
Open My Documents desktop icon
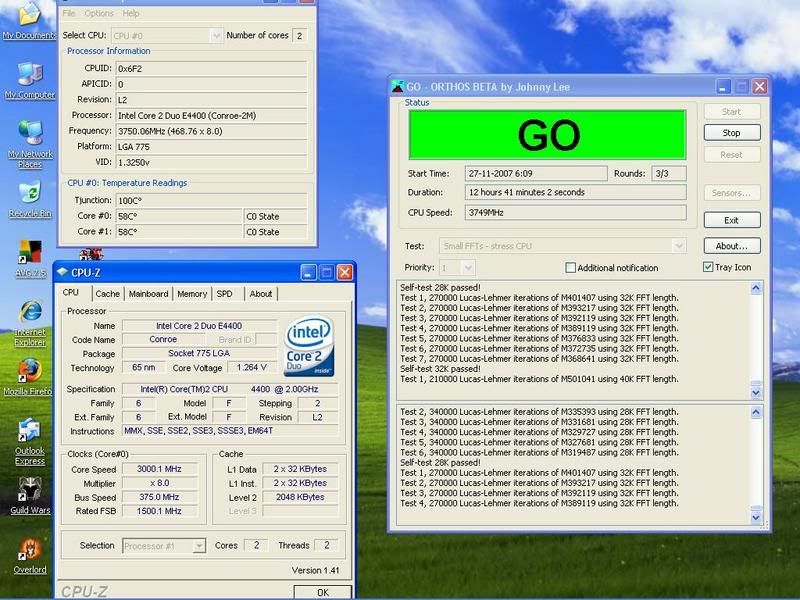[x=29, y=19]
